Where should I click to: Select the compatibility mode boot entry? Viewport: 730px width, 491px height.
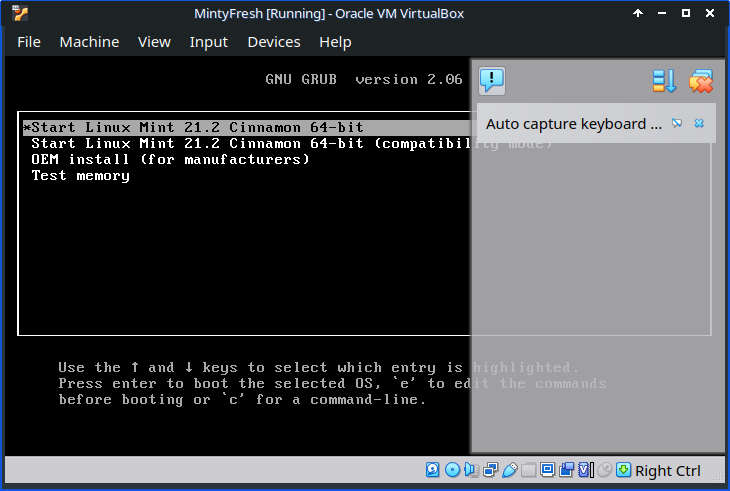click(x=291, y=143)
